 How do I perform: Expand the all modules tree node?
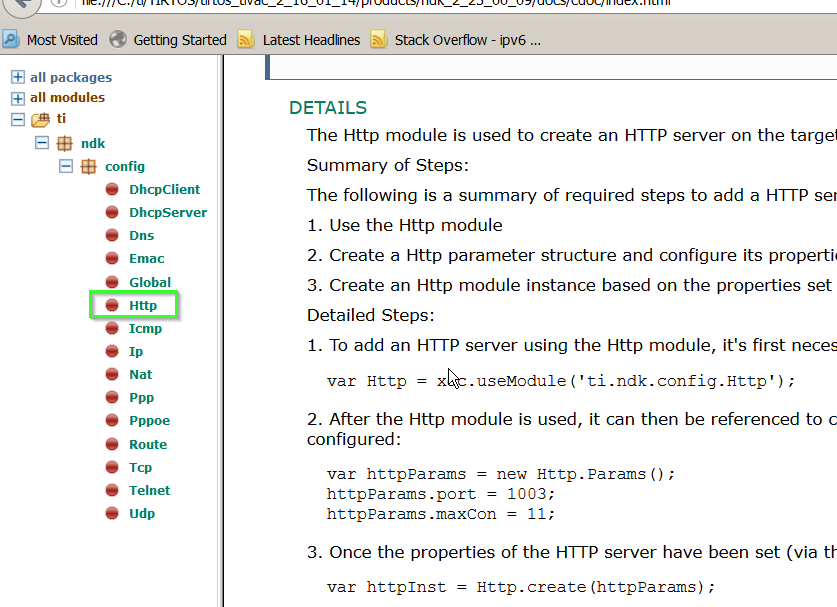[x=18, y=98]
